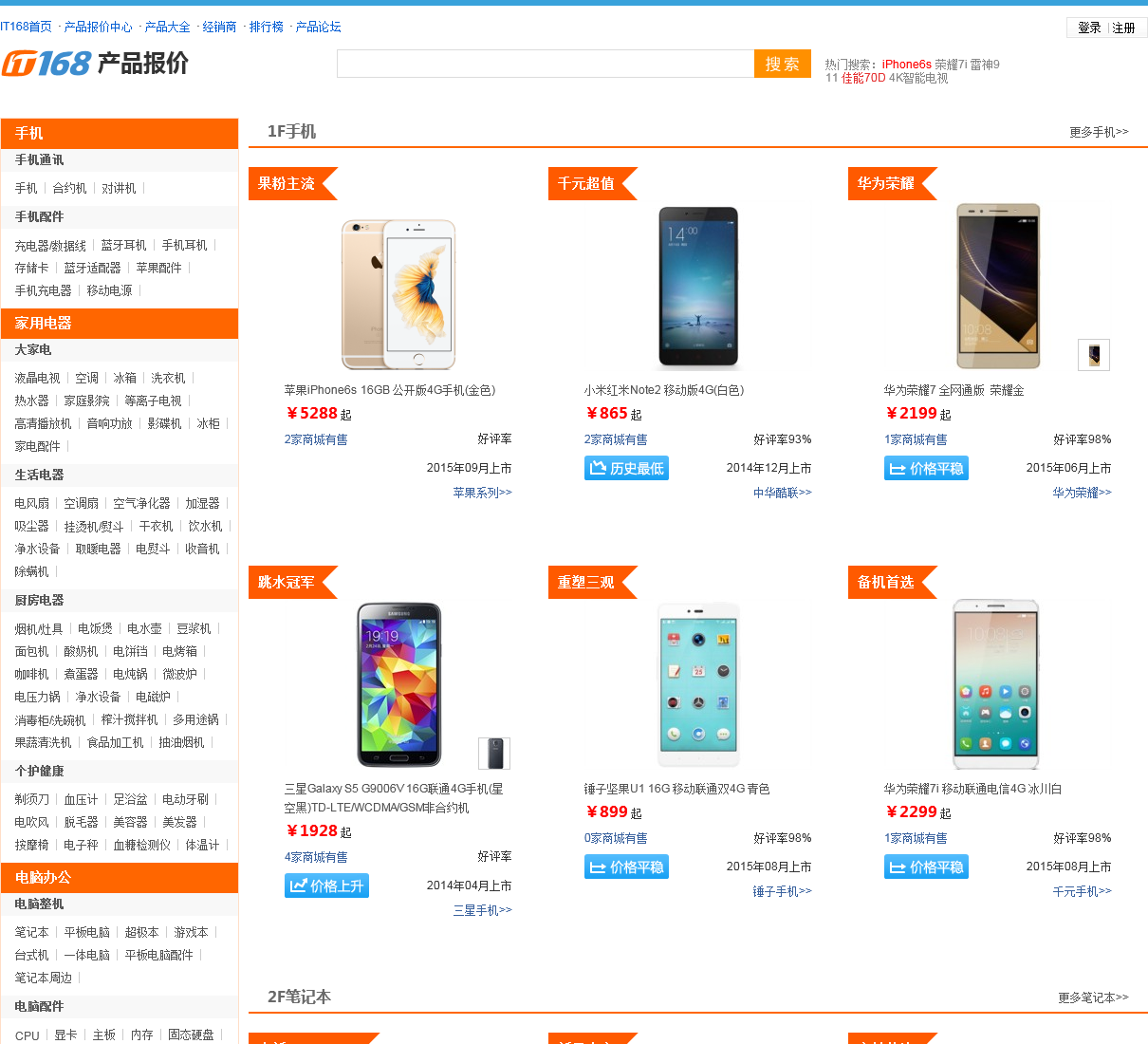This screenshot has width=1148, height=1044.
Task: Open the 排行榜 top navigation item
Action: pyautogui.click(x=267, y=27)
